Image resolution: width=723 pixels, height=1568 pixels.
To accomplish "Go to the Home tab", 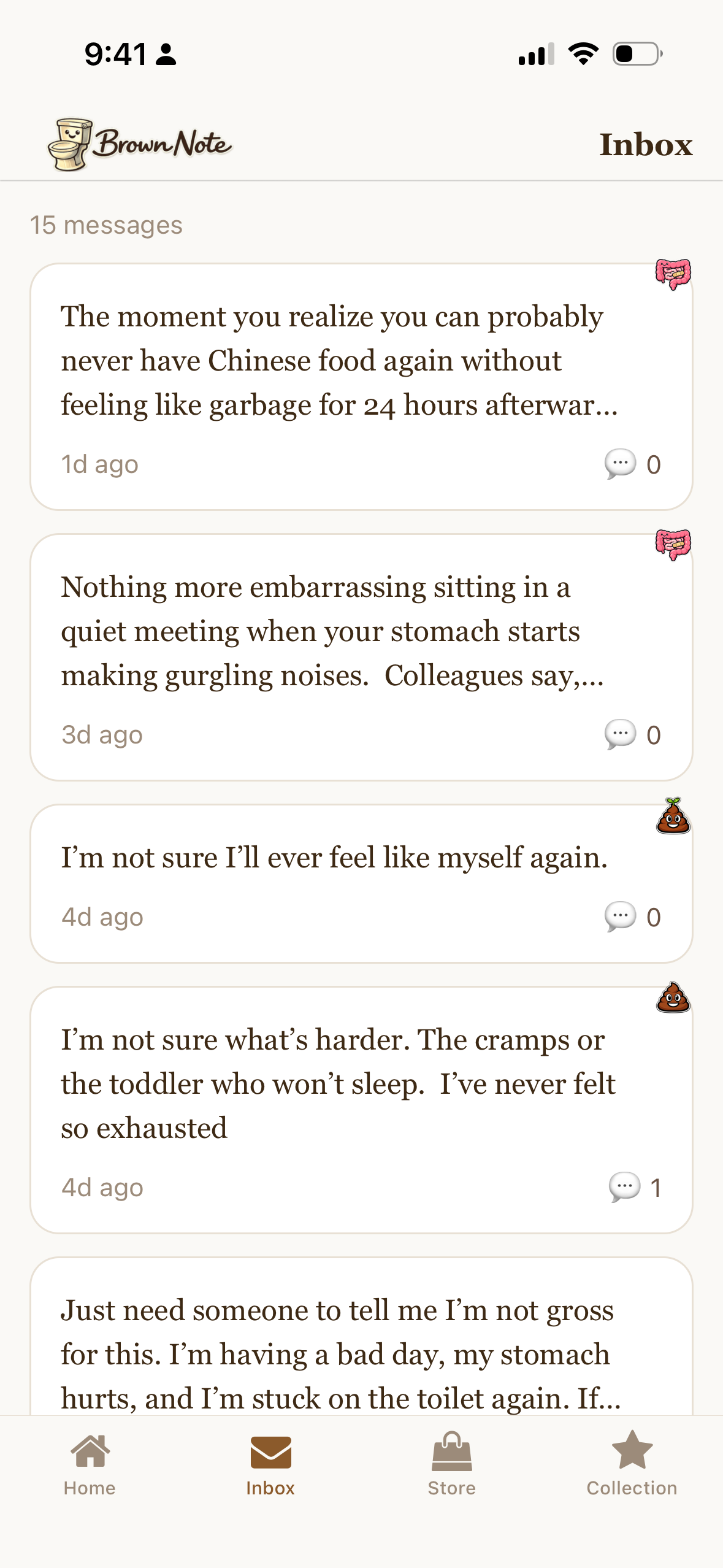I will tap(90, 1464).
